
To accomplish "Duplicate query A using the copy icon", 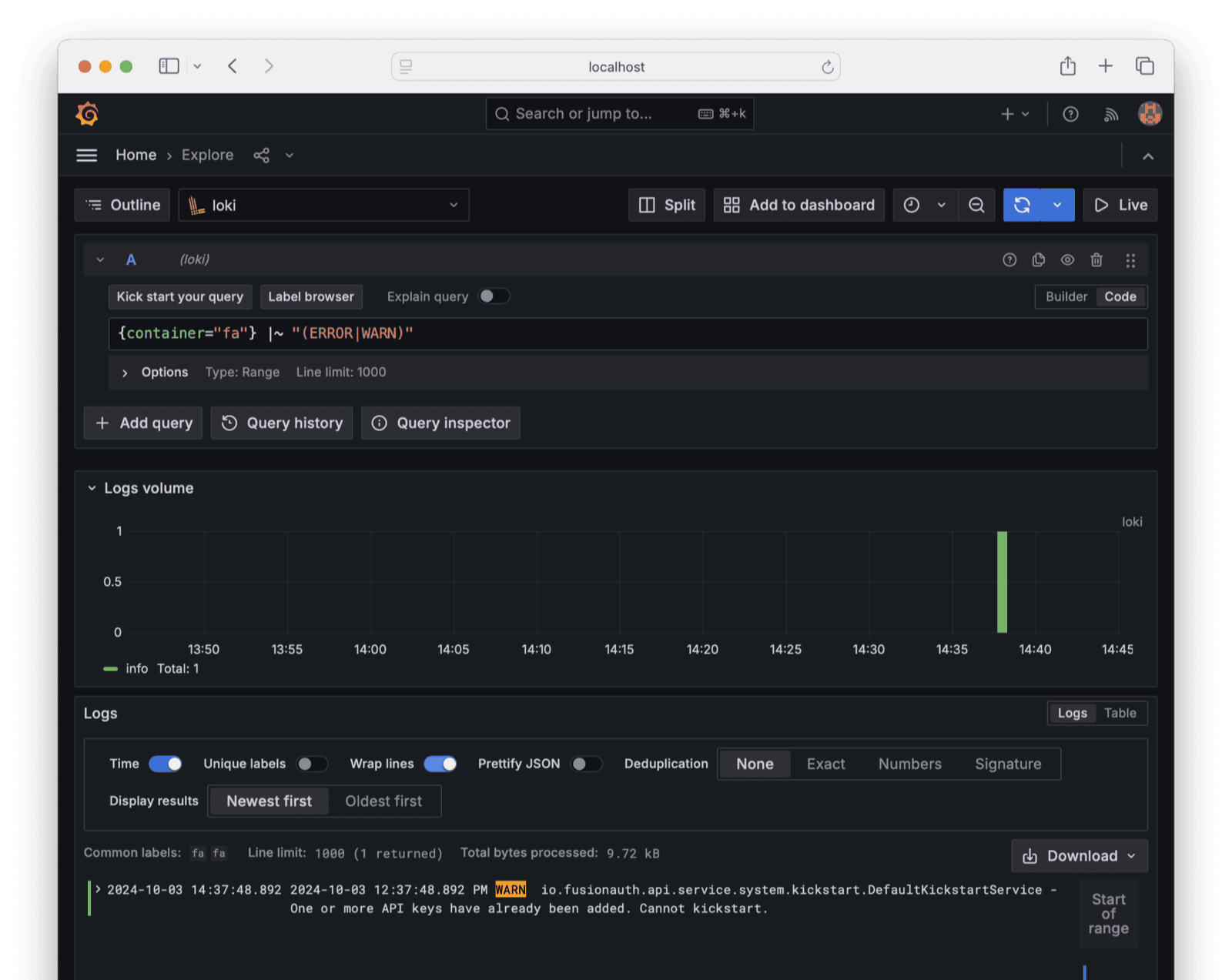I will pos(1038,259).
